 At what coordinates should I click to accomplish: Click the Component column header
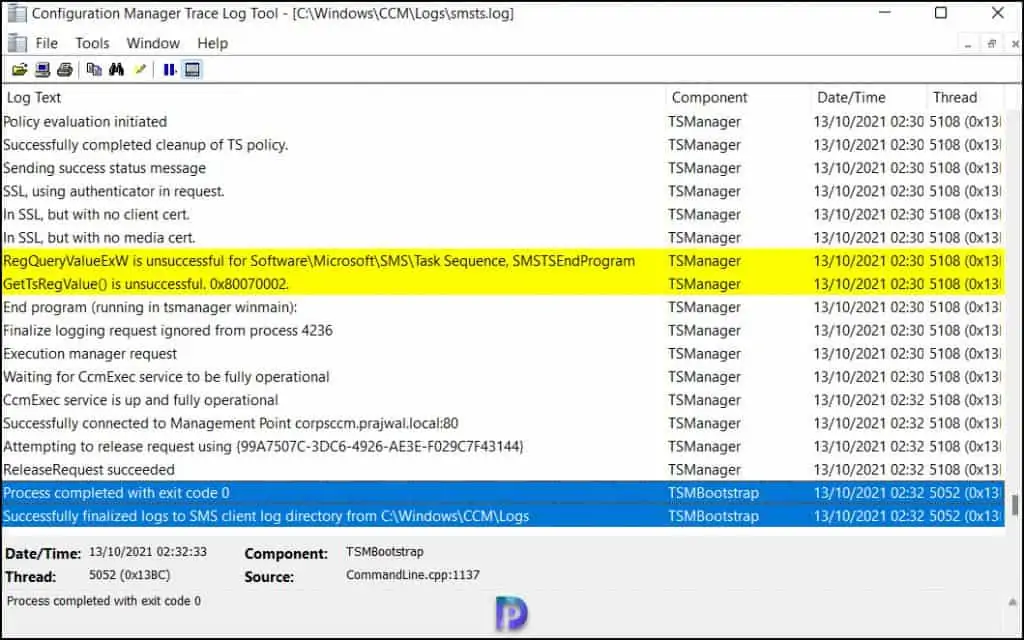(738, 97)
